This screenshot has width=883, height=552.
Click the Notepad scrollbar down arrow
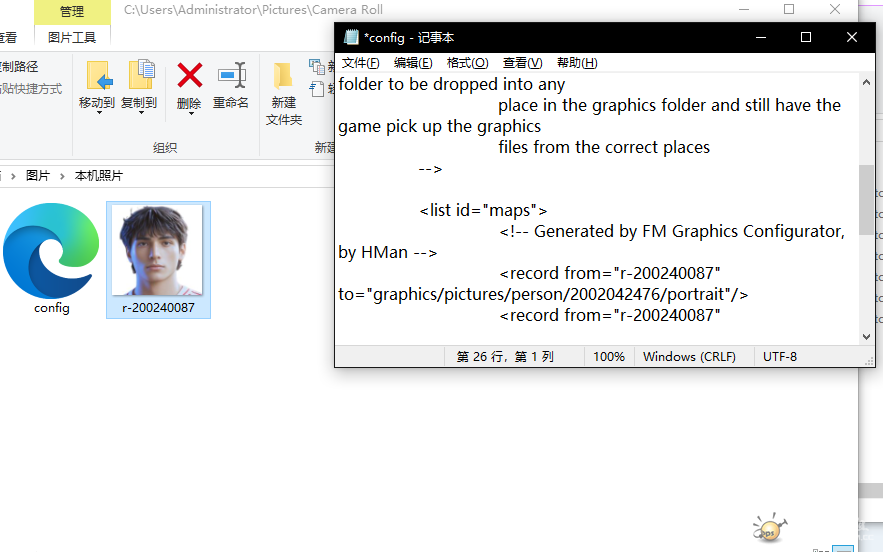tap(867, 337)
